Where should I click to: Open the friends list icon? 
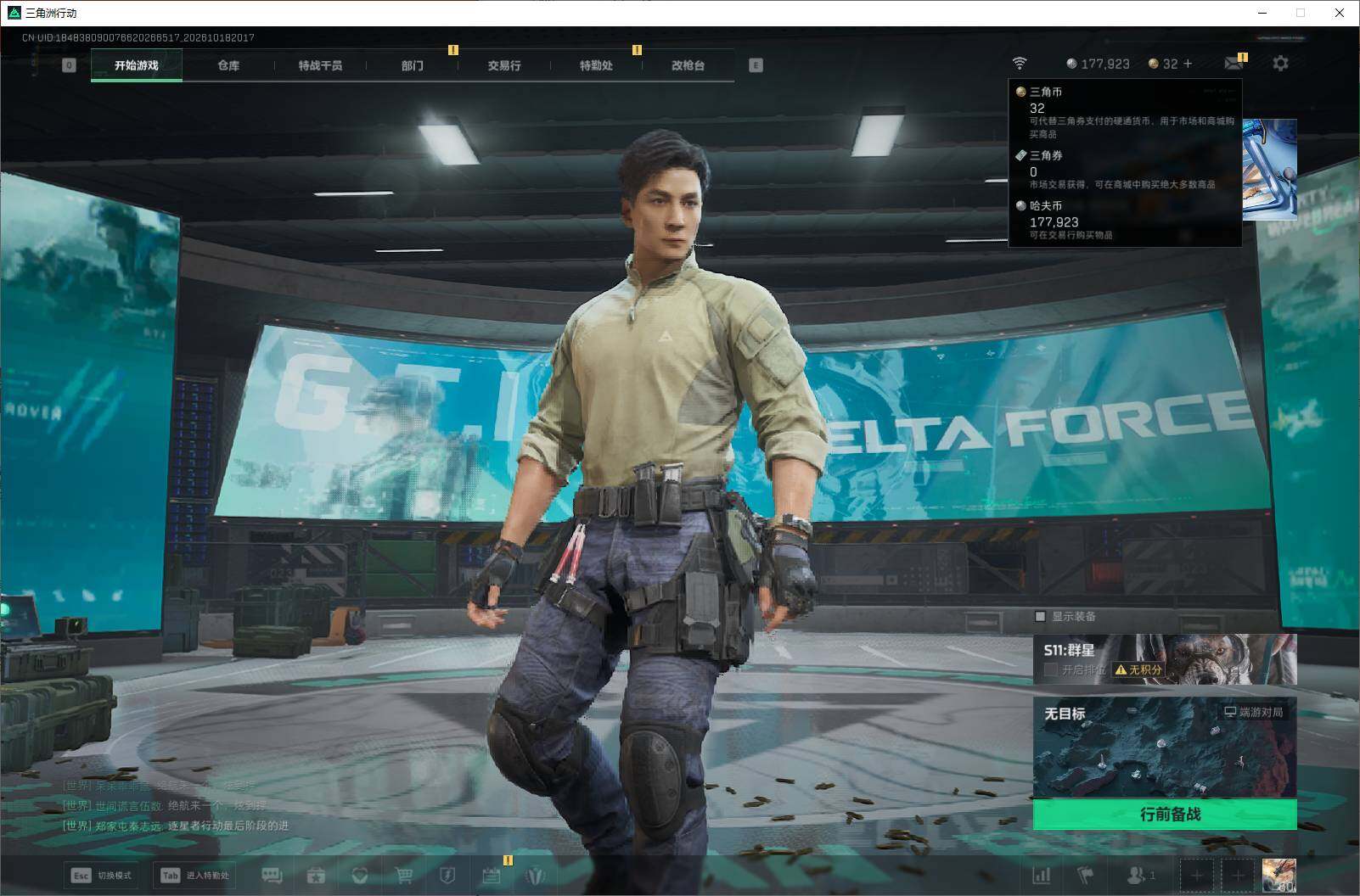[x=1140, y=875]
